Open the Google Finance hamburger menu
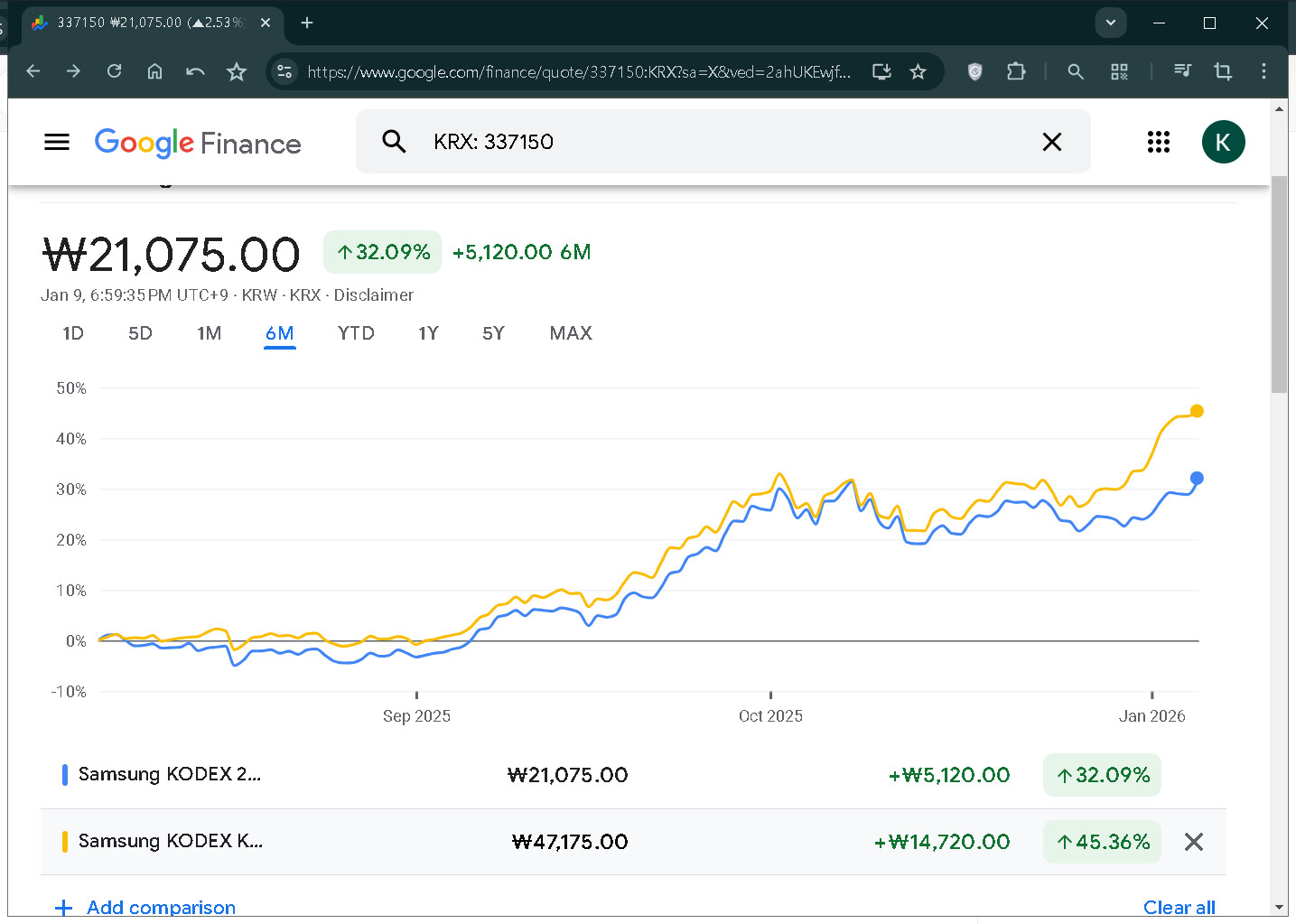This screenshot has width=1296, height=924. coord(57,142)
